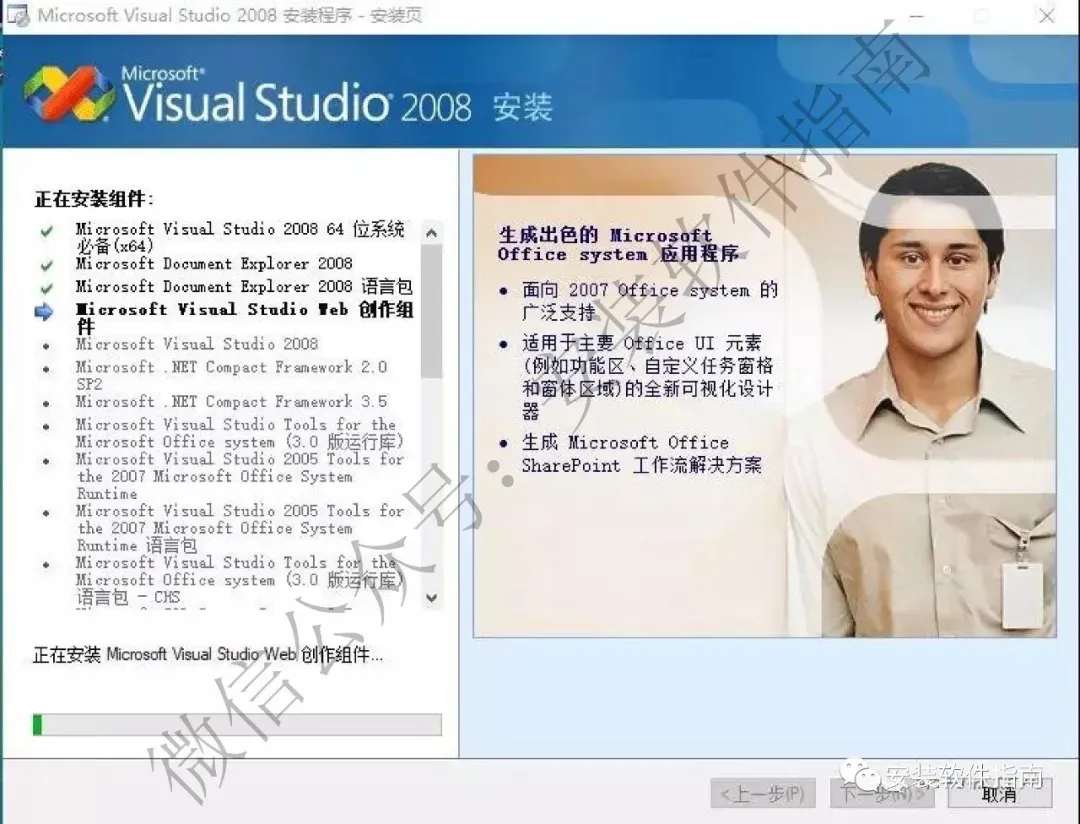The height and width of the screenshot is (824, 1080).
Task: Click the installer icon in title bar
Action: coord(17,15)
